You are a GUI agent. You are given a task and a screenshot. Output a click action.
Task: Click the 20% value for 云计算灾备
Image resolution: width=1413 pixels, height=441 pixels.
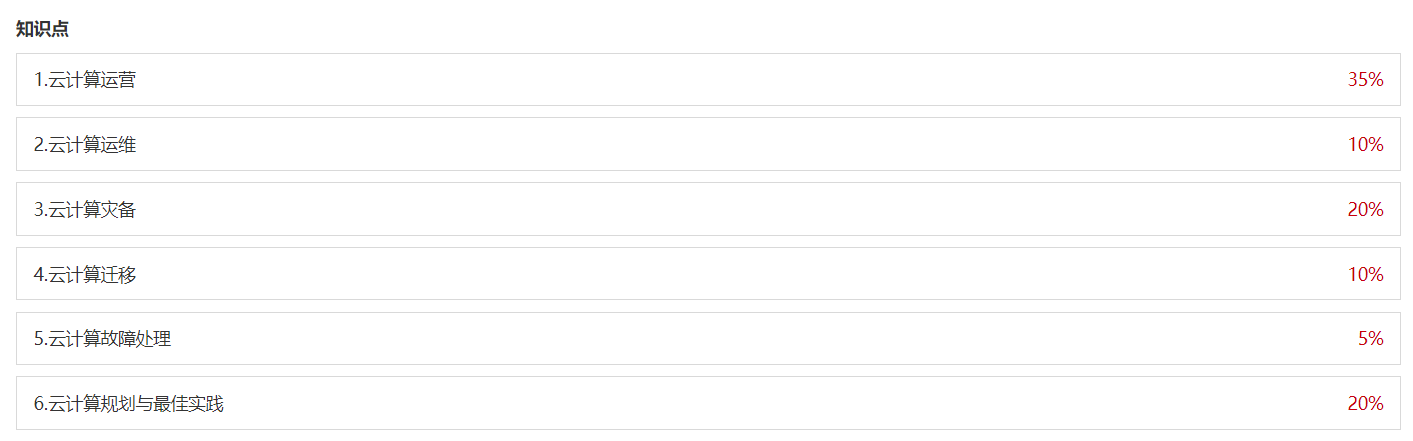[x=1365, y=210]
